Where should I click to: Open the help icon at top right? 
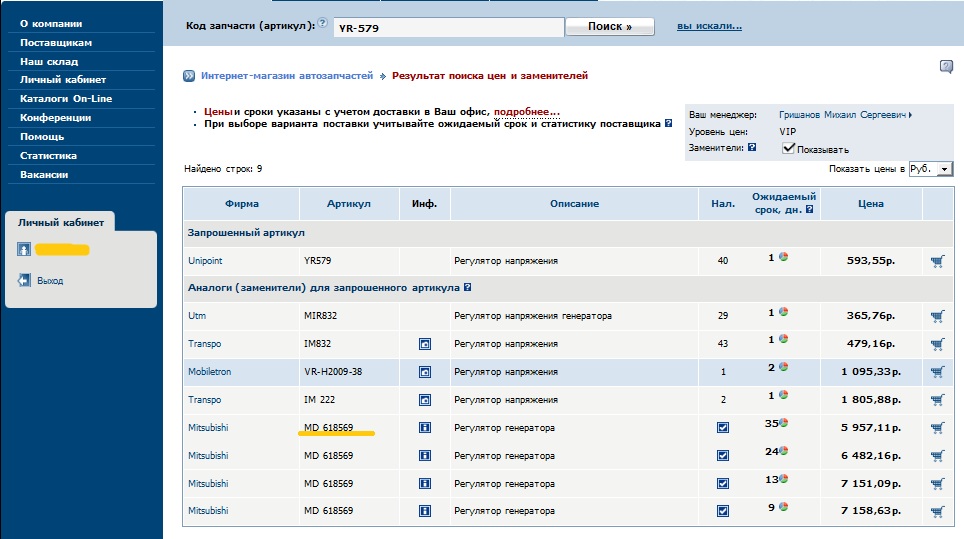(946, 66)
